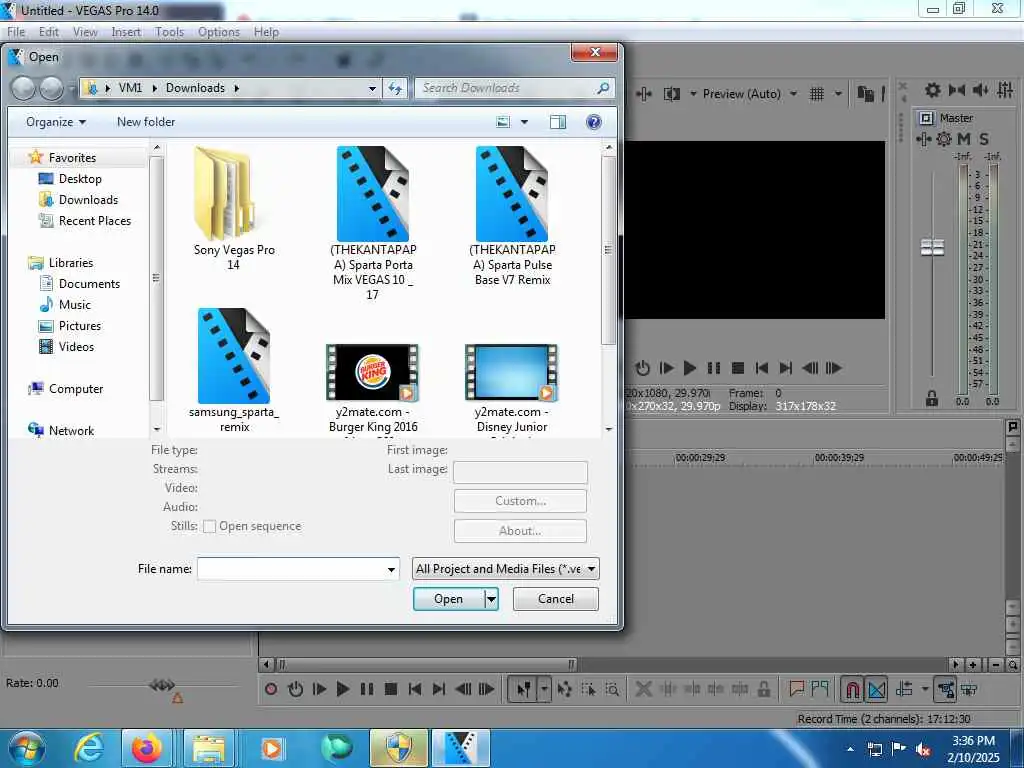Toggle the Master fader lock icon
Viewport: 1024px width, 768px height.
pos(932,398)
